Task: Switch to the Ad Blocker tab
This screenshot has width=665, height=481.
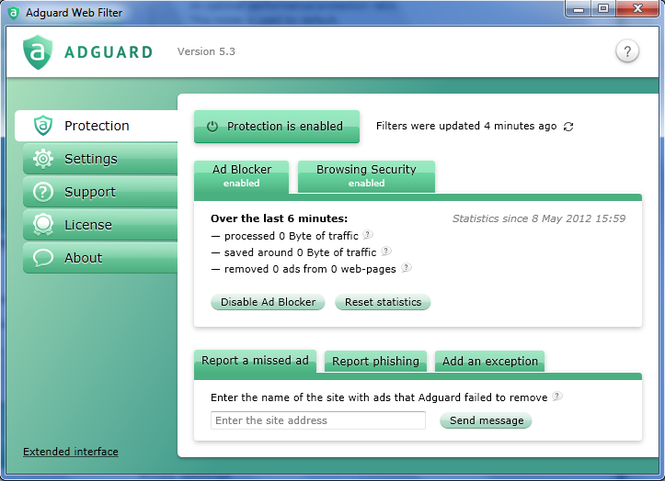Action: coord(241,176)
